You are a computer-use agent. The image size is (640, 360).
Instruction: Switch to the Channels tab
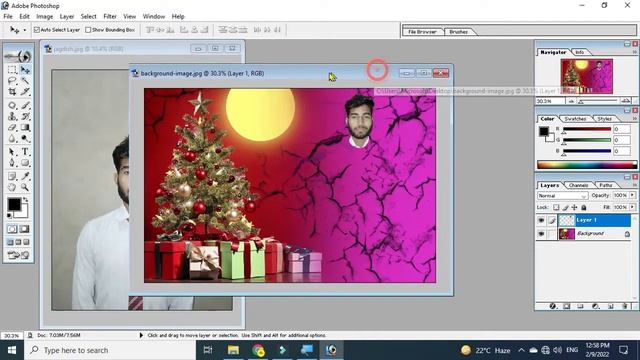coord(578,185)
